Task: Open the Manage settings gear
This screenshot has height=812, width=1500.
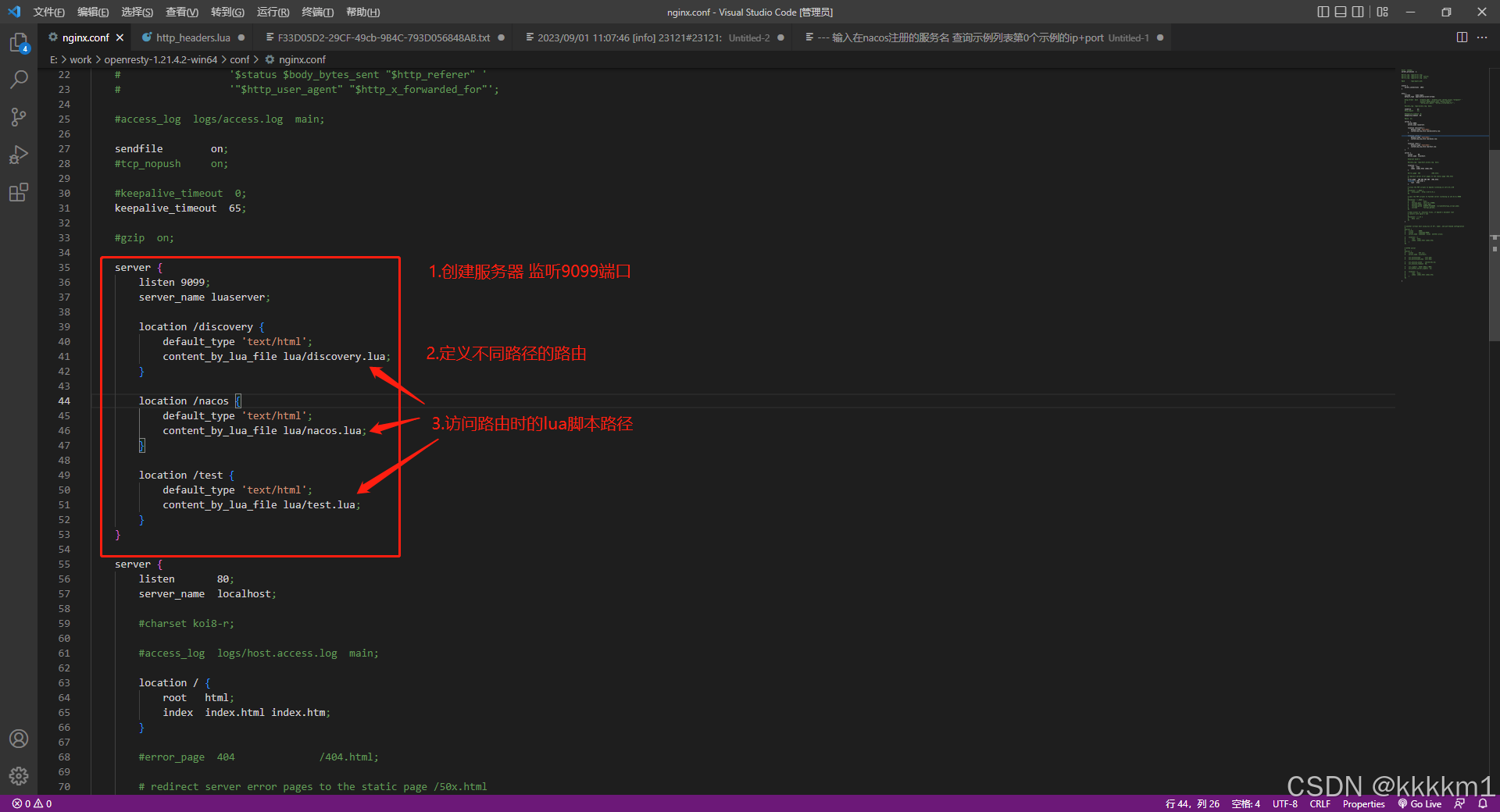Action: (19, 776)
